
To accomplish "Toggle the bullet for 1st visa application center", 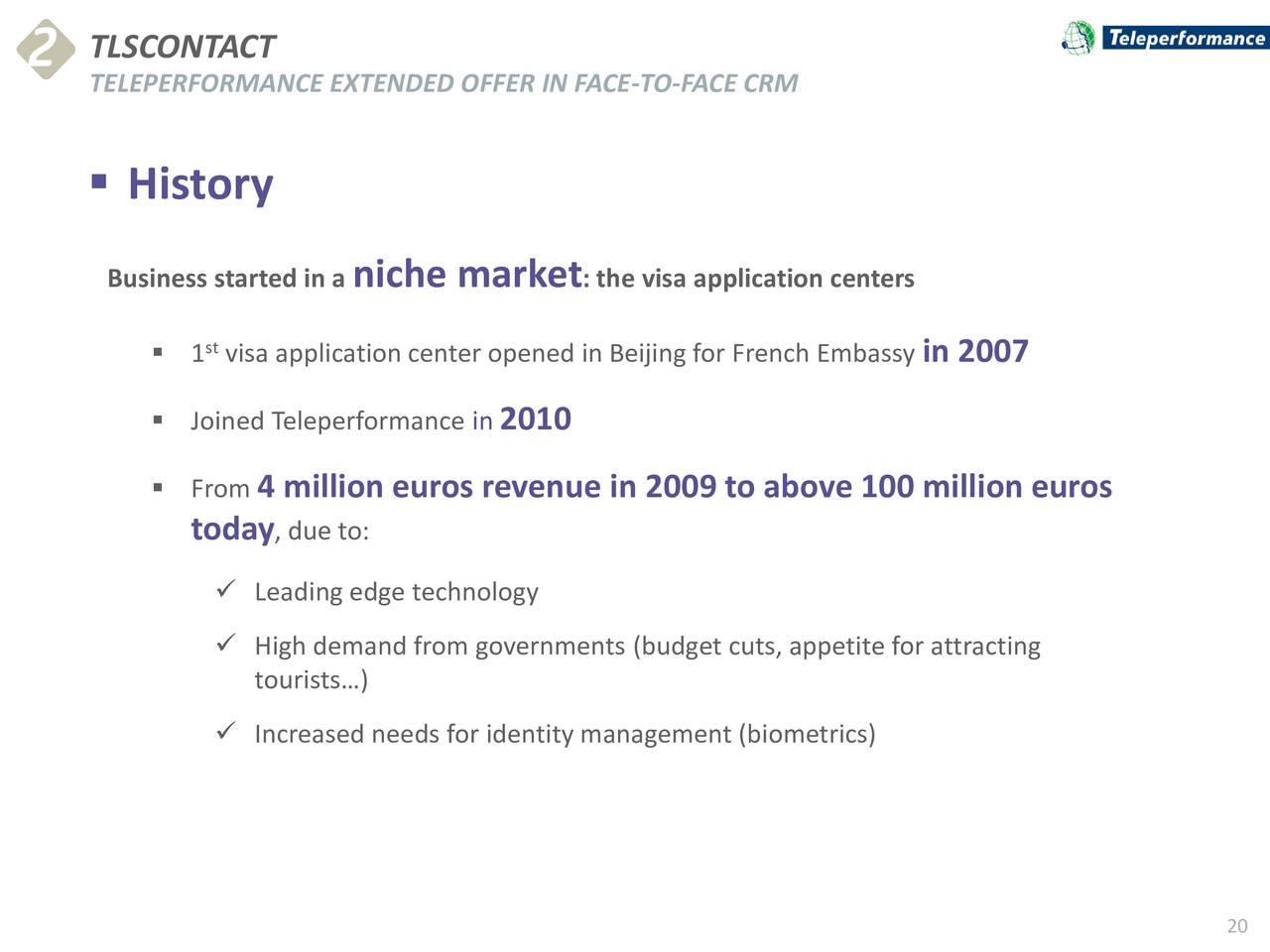I will (160, 353).
